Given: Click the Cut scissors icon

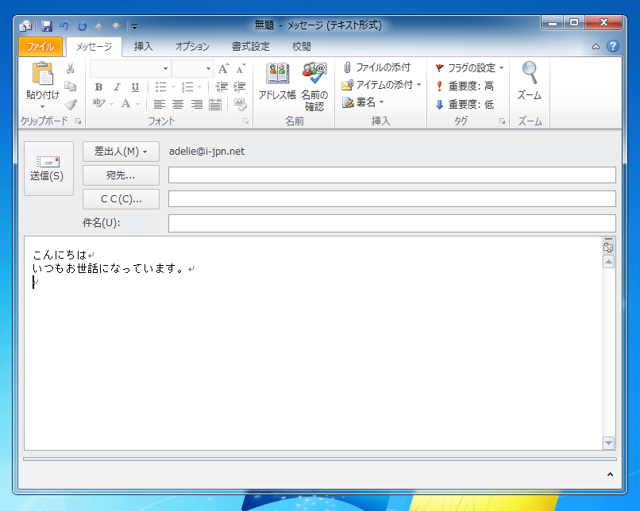Looking at the screenshot, I should click(x=71, y=68).
